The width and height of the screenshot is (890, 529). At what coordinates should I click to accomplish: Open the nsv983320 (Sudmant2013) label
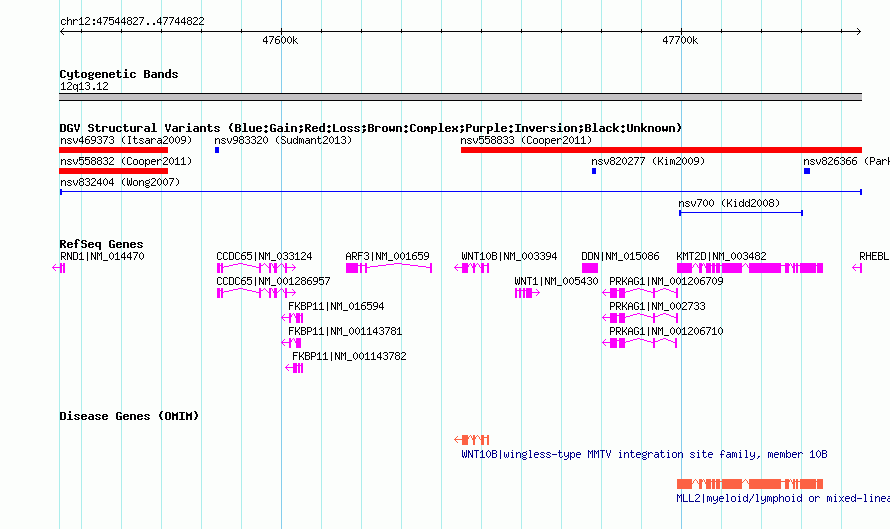pyautogui.click(x=283, y=140)
